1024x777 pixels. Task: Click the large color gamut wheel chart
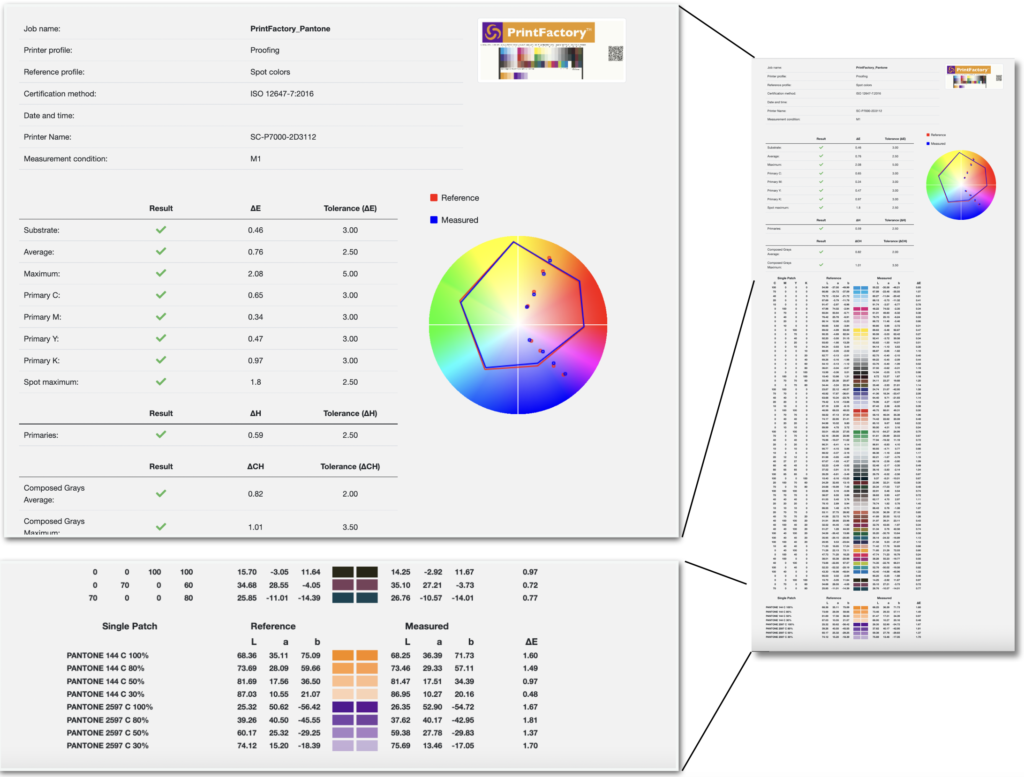tap(518, 325)
